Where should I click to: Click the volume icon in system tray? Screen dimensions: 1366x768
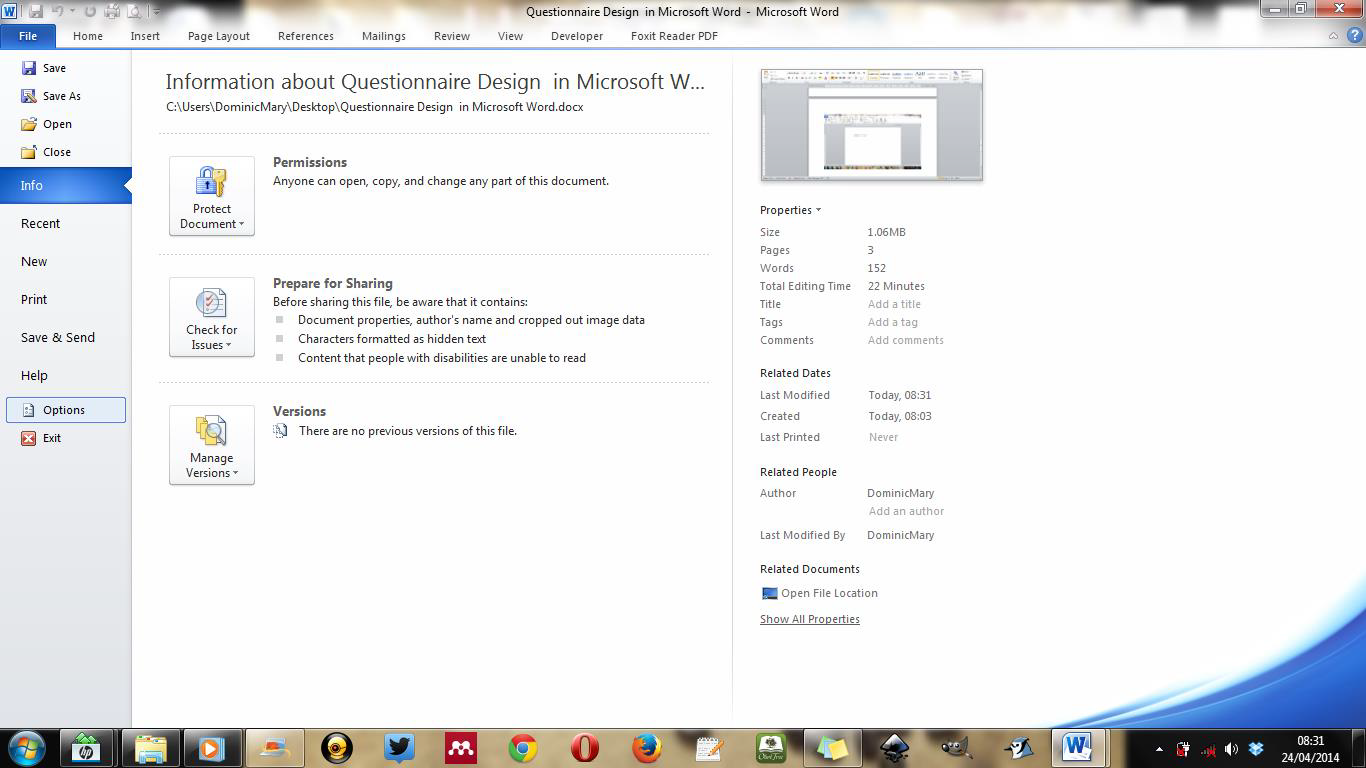pos(1232,748)
